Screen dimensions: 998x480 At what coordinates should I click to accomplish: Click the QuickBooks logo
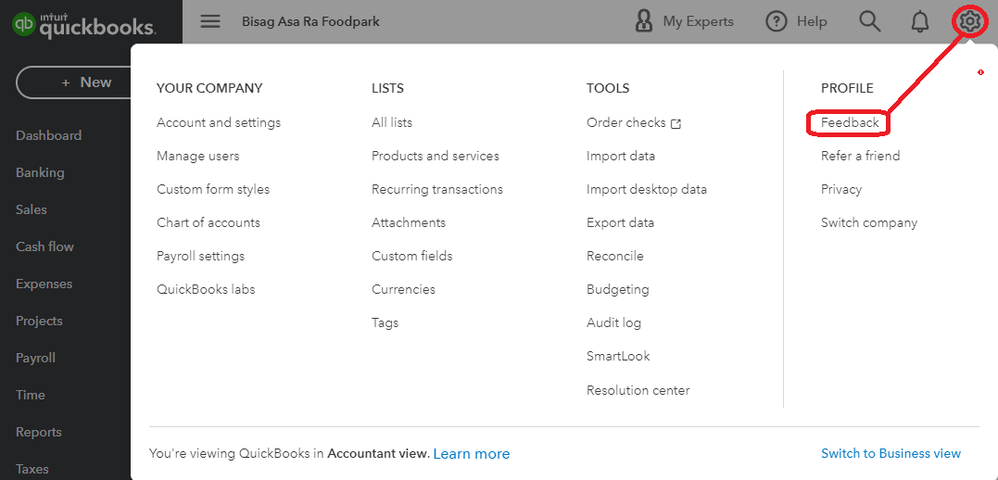pyautogui.click(x=84, y=25)
